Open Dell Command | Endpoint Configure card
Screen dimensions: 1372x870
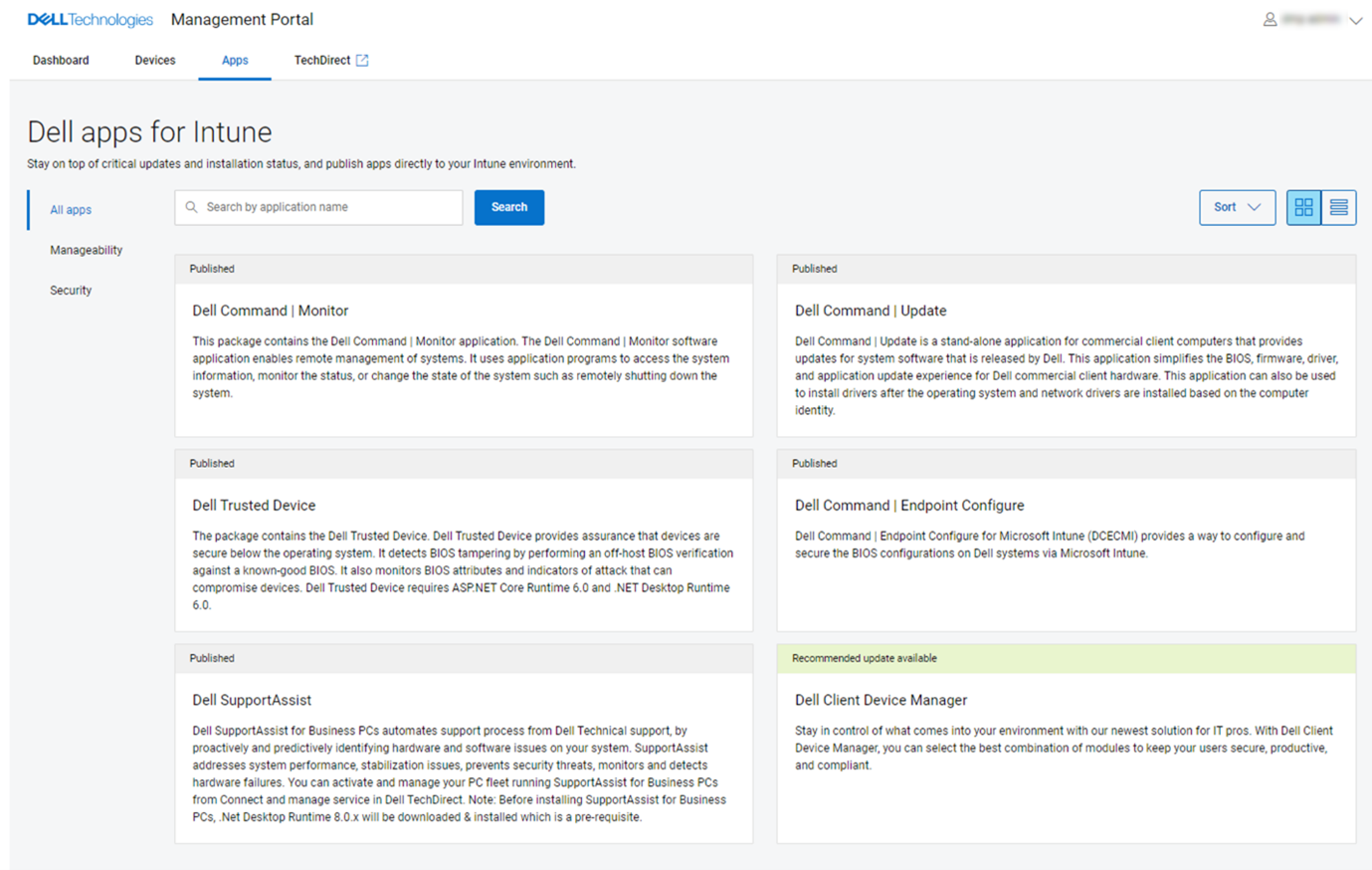tap(1067, 541)
